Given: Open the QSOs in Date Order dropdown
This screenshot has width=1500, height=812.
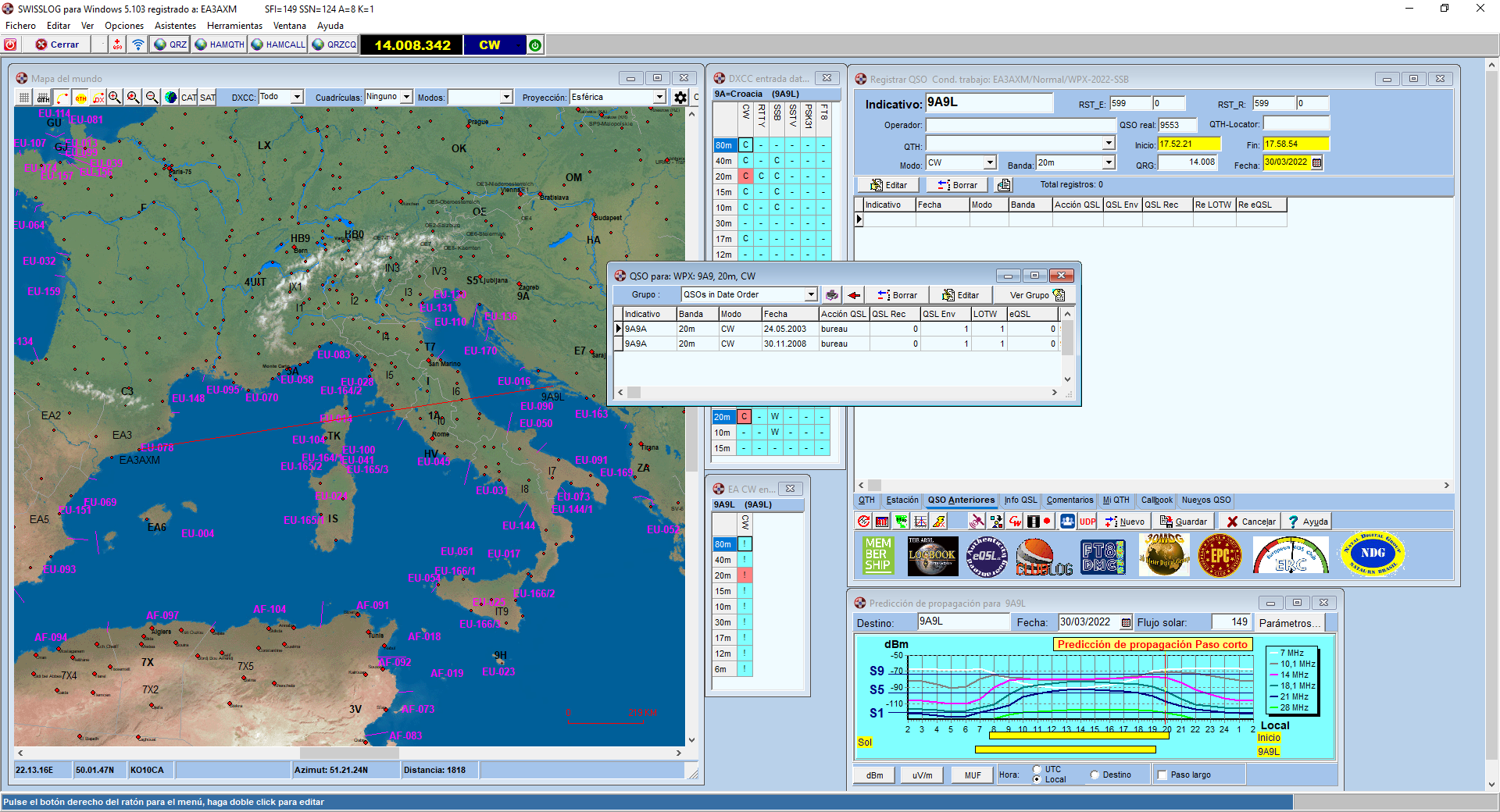Looking at the screenshot, I should pyautogui.click(x=811, y=294).
